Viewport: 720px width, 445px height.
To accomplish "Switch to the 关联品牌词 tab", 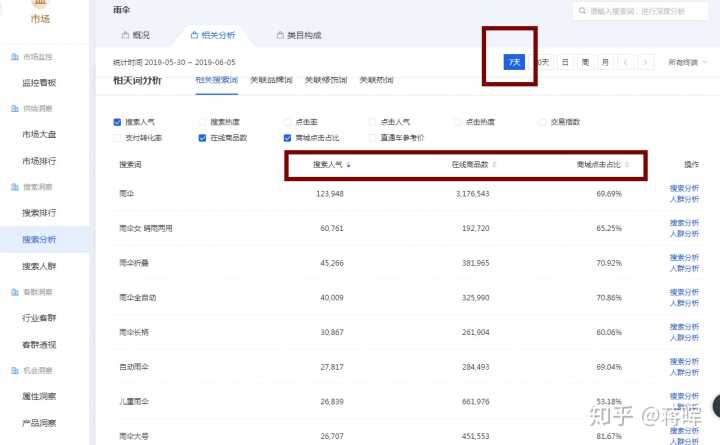I will coord(270,79).
